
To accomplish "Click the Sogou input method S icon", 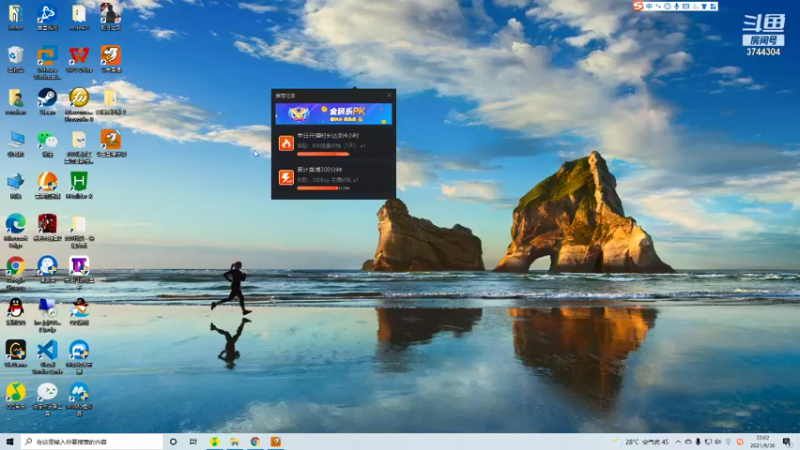I will pos(638,6).
